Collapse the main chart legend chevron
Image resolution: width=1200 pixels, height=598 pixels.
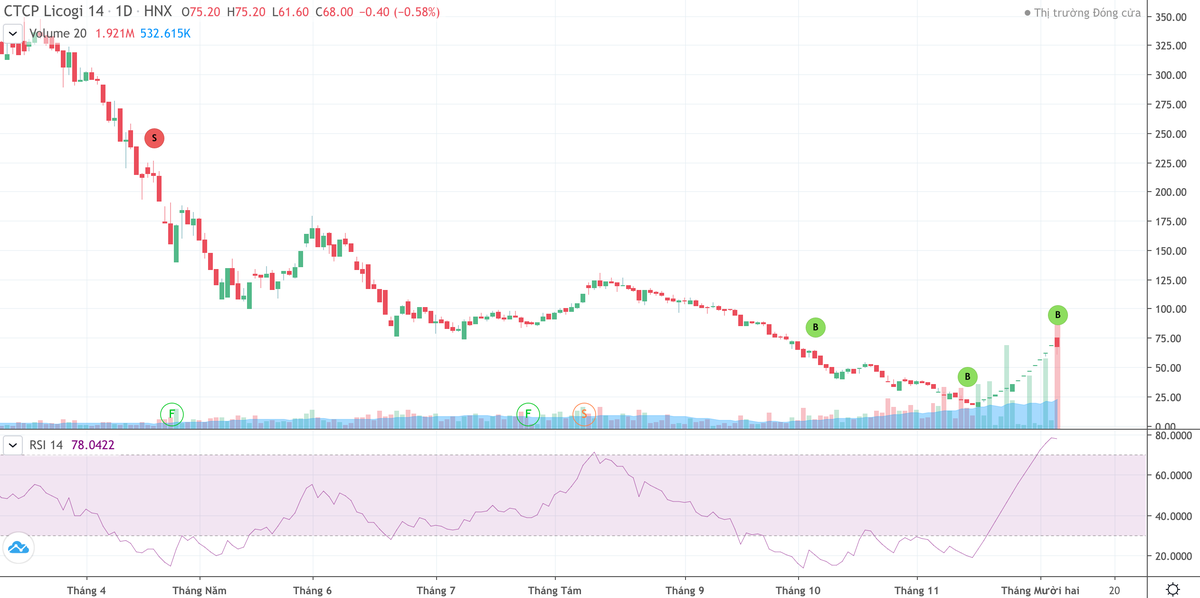(12, 33)
